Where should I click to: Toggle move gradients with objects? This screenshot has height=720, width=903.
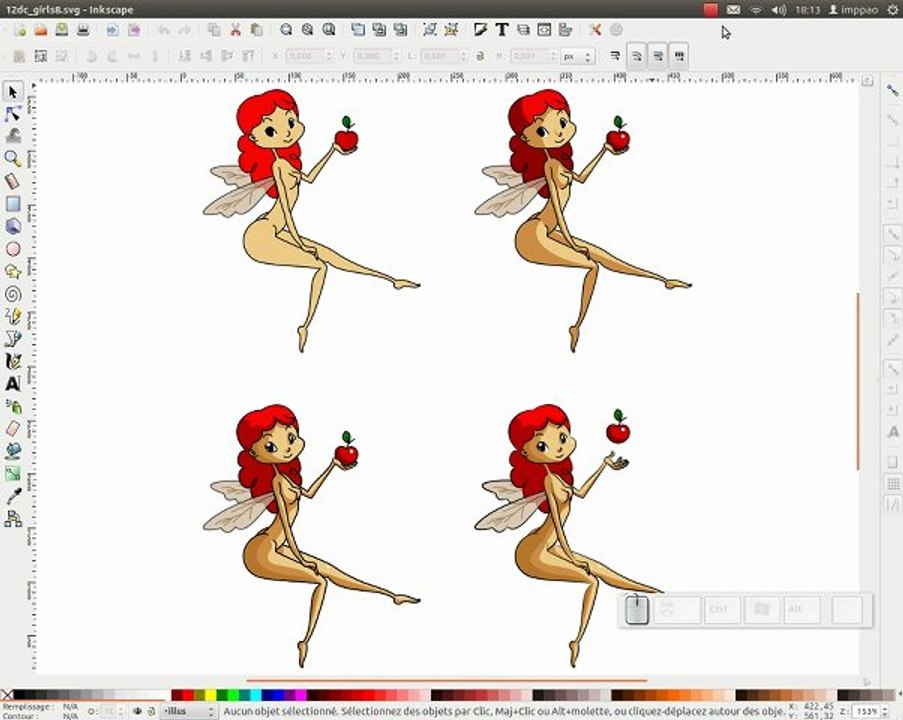pos(658,56)
